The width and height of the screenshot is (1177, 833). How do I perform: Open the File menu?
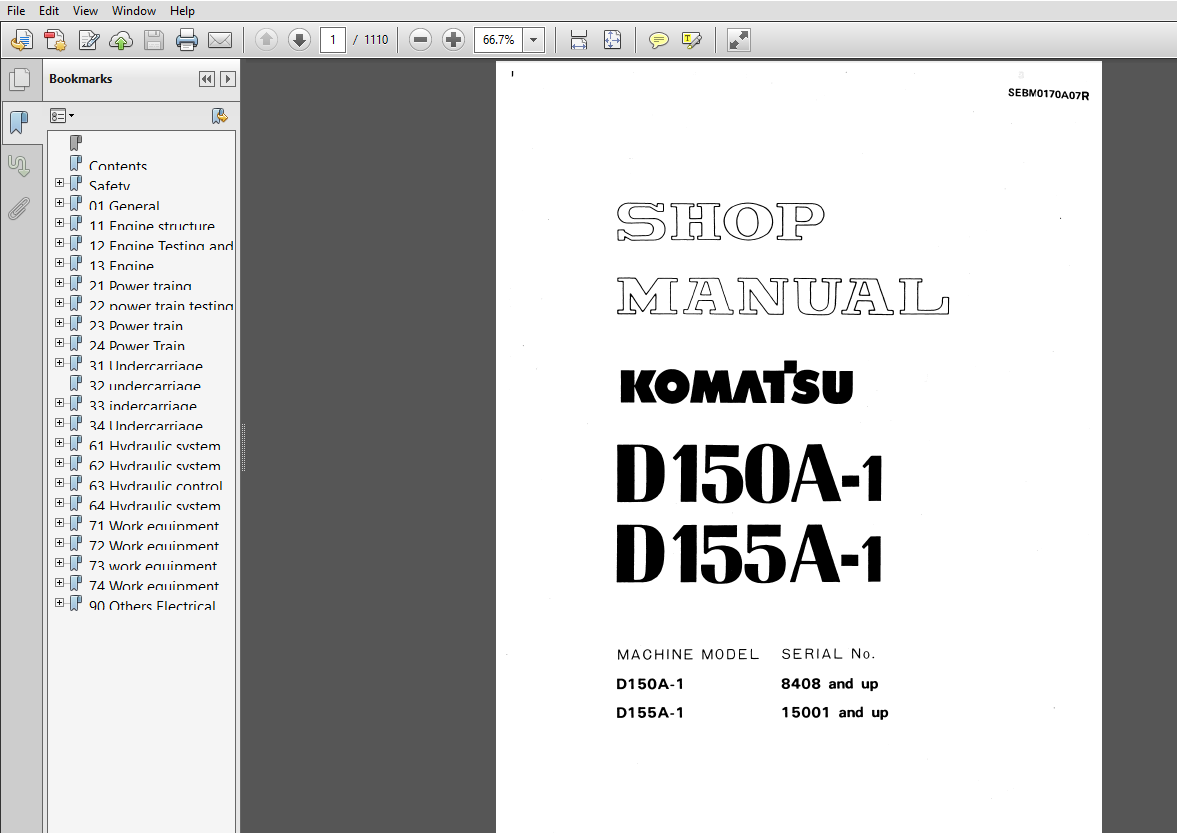pos(16,11)
